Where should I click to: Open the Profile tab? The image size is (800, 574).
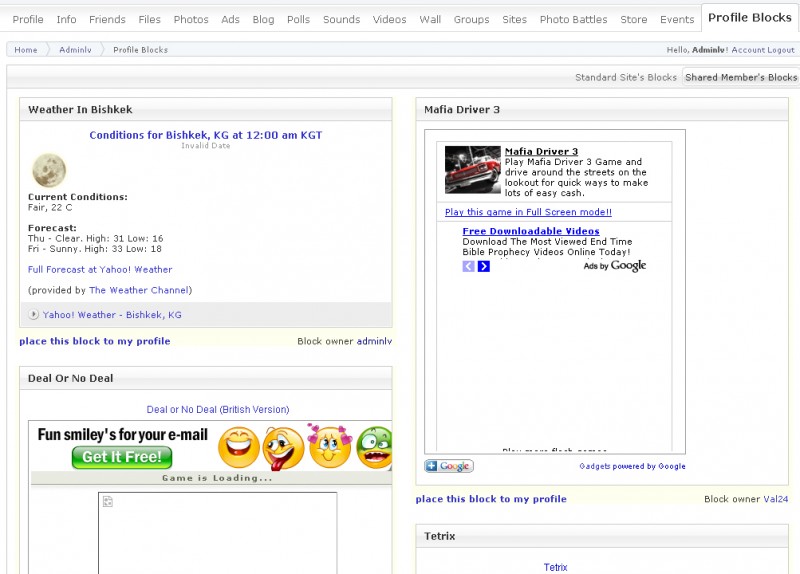point(28,19)
